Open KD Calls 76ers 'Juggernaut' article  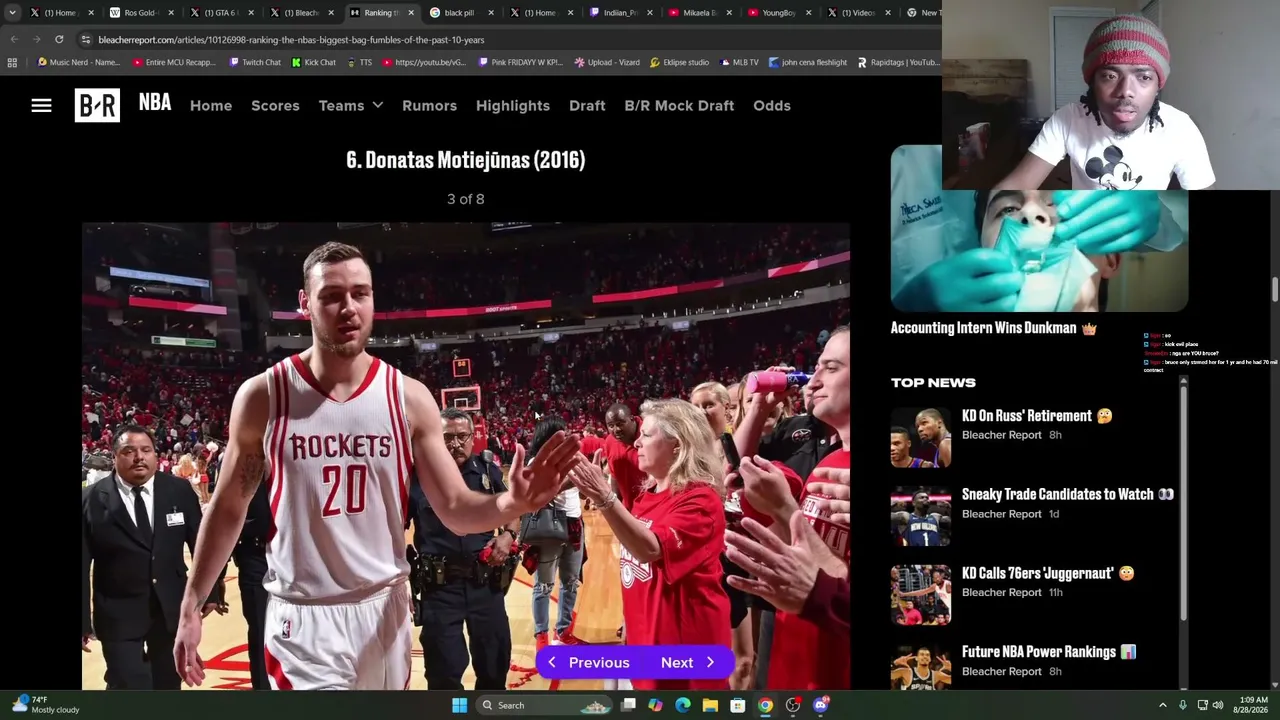click(1048, 573)
